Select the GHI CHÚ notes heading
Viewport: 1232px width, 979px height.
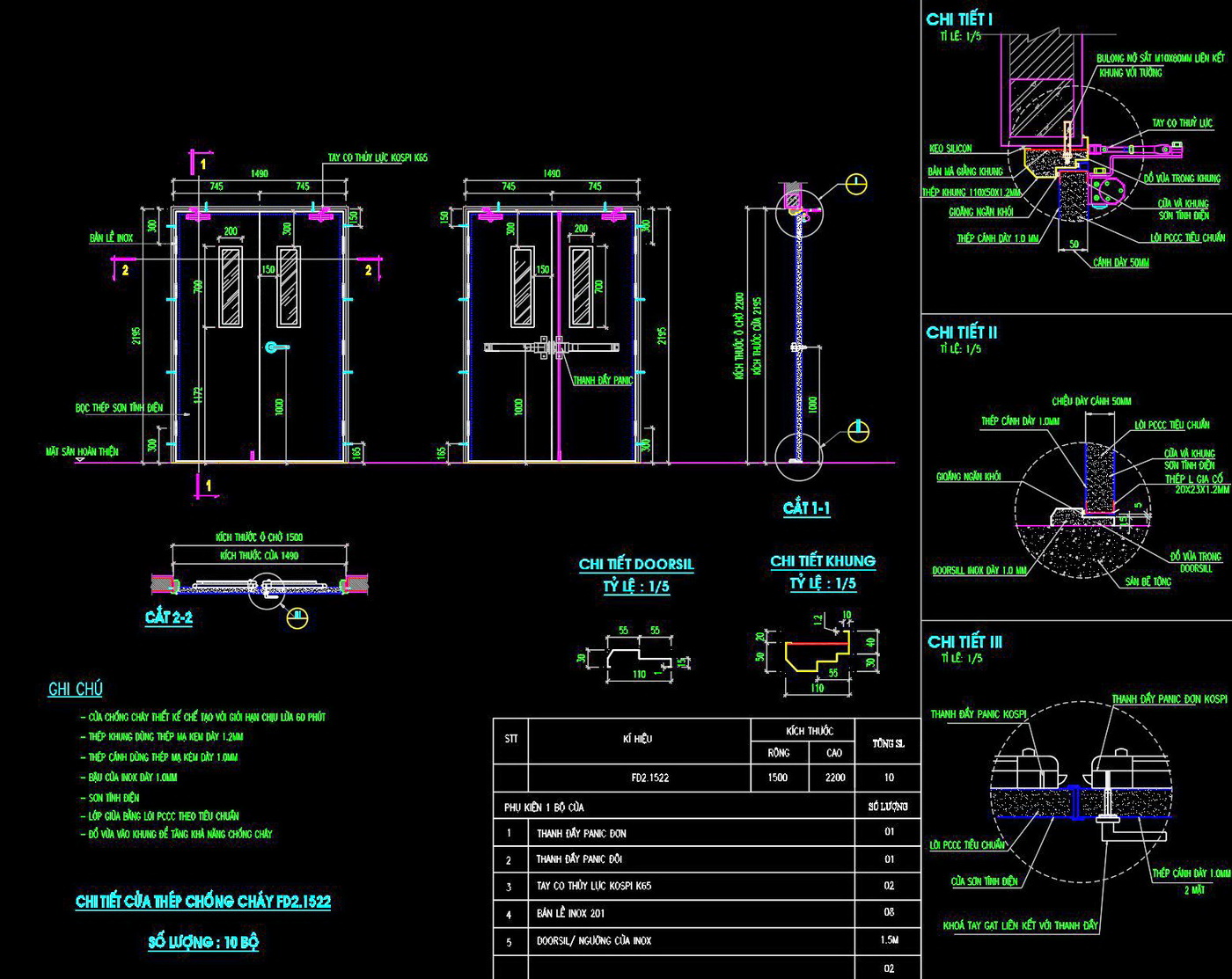pyautogui.click(x=75, y=690)
